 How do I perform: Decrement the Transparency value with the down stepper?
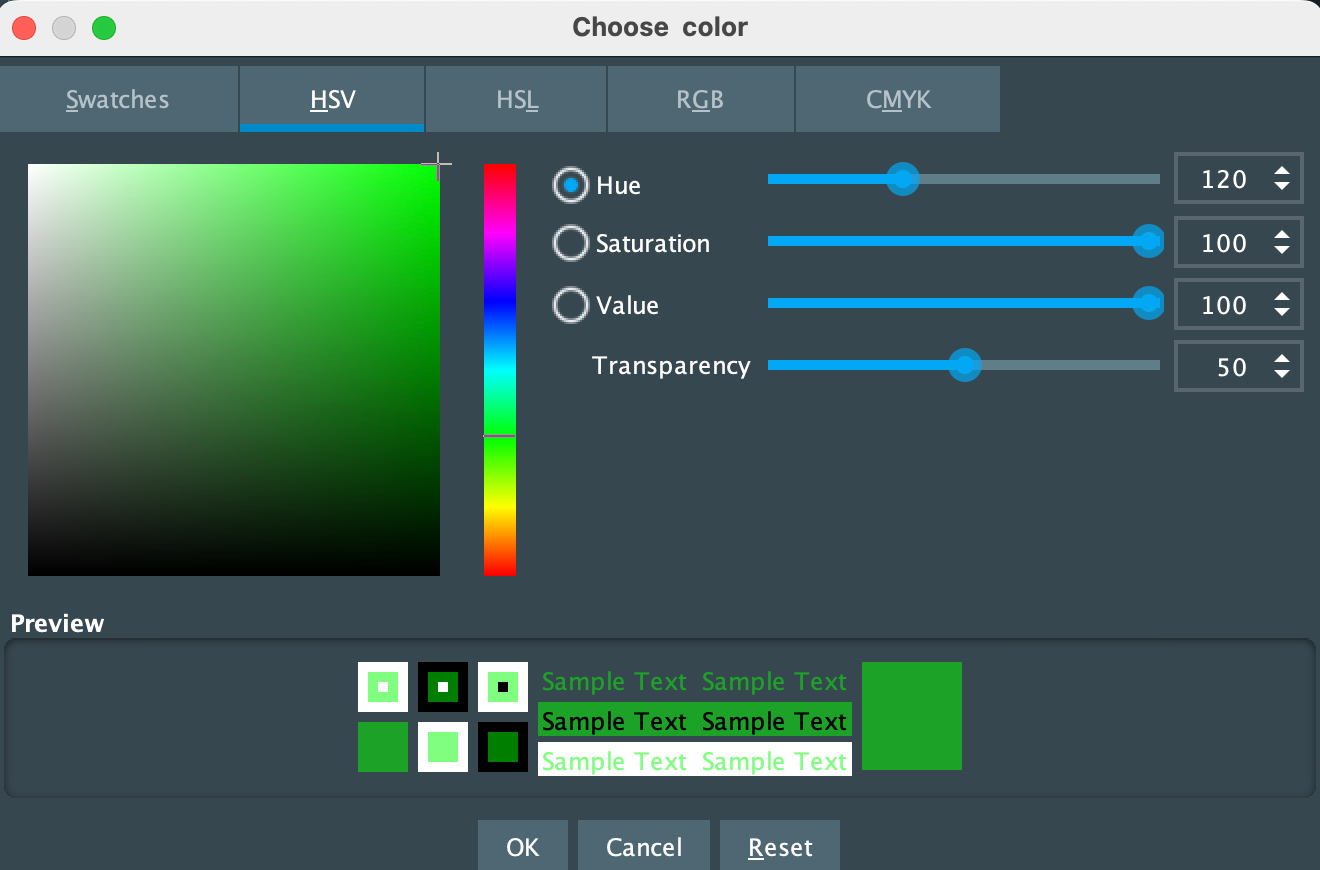click(1281, 374)
